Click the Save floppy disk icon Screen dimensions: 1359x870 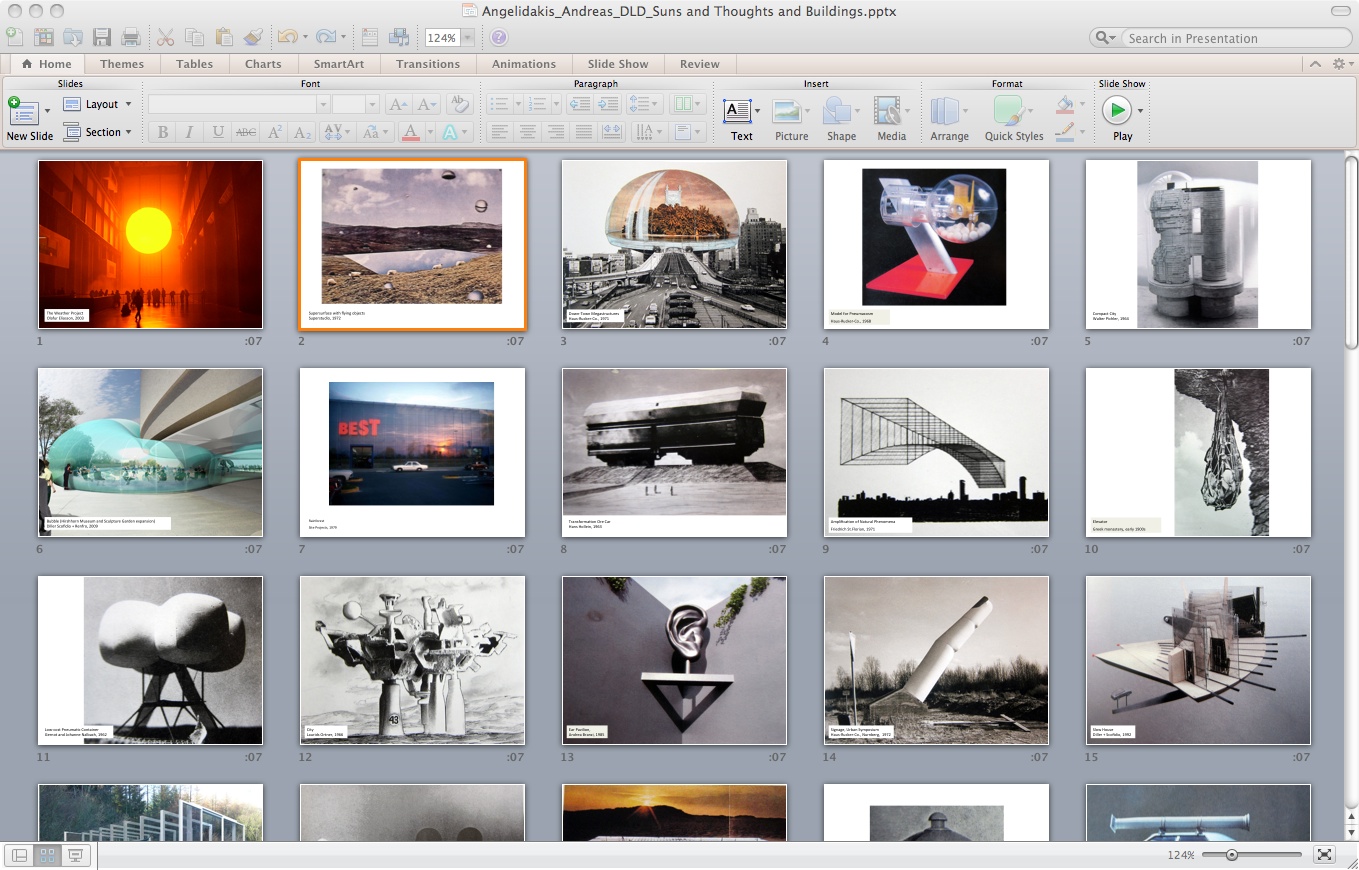coord(101,37)
